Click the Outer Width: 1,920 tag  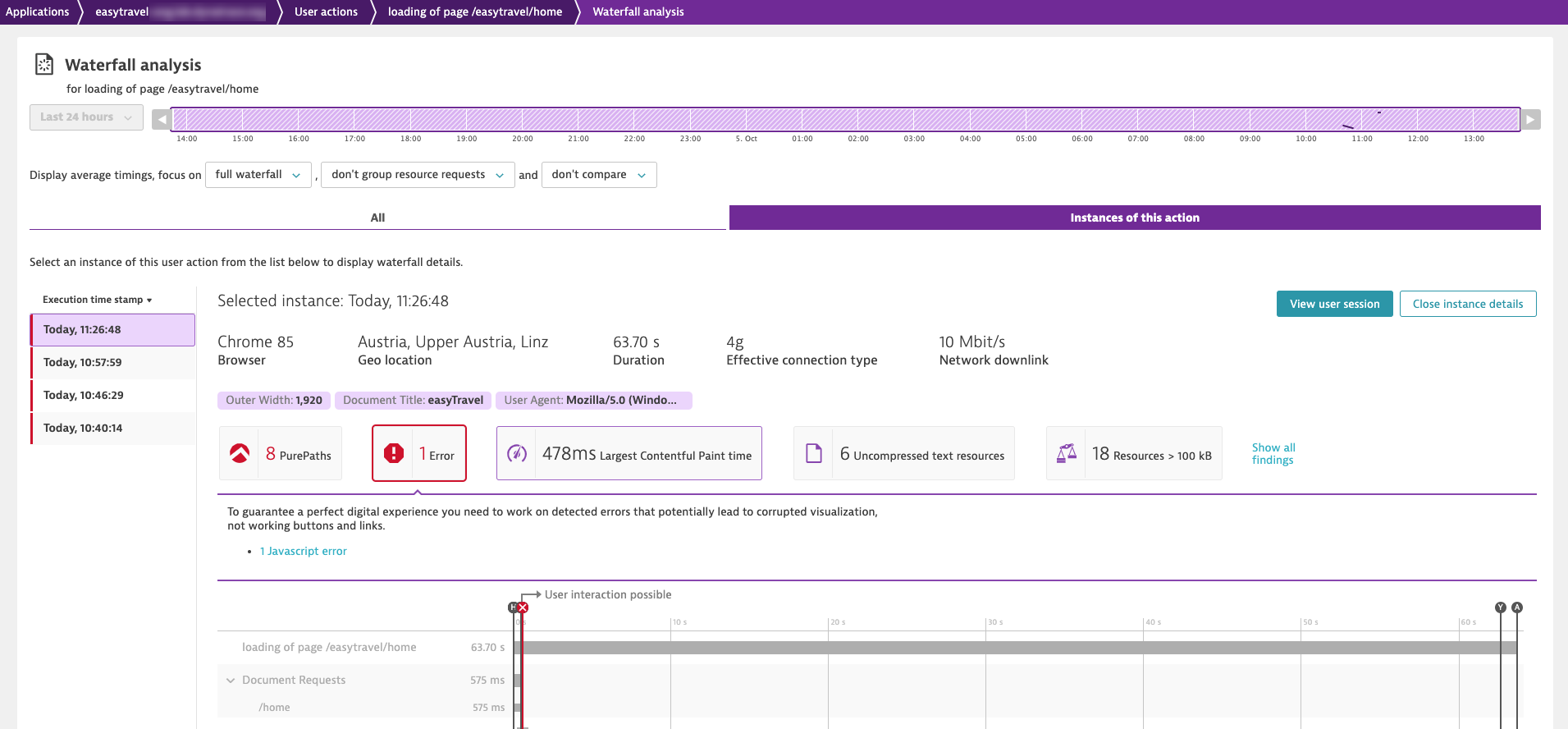coord(274,401)
